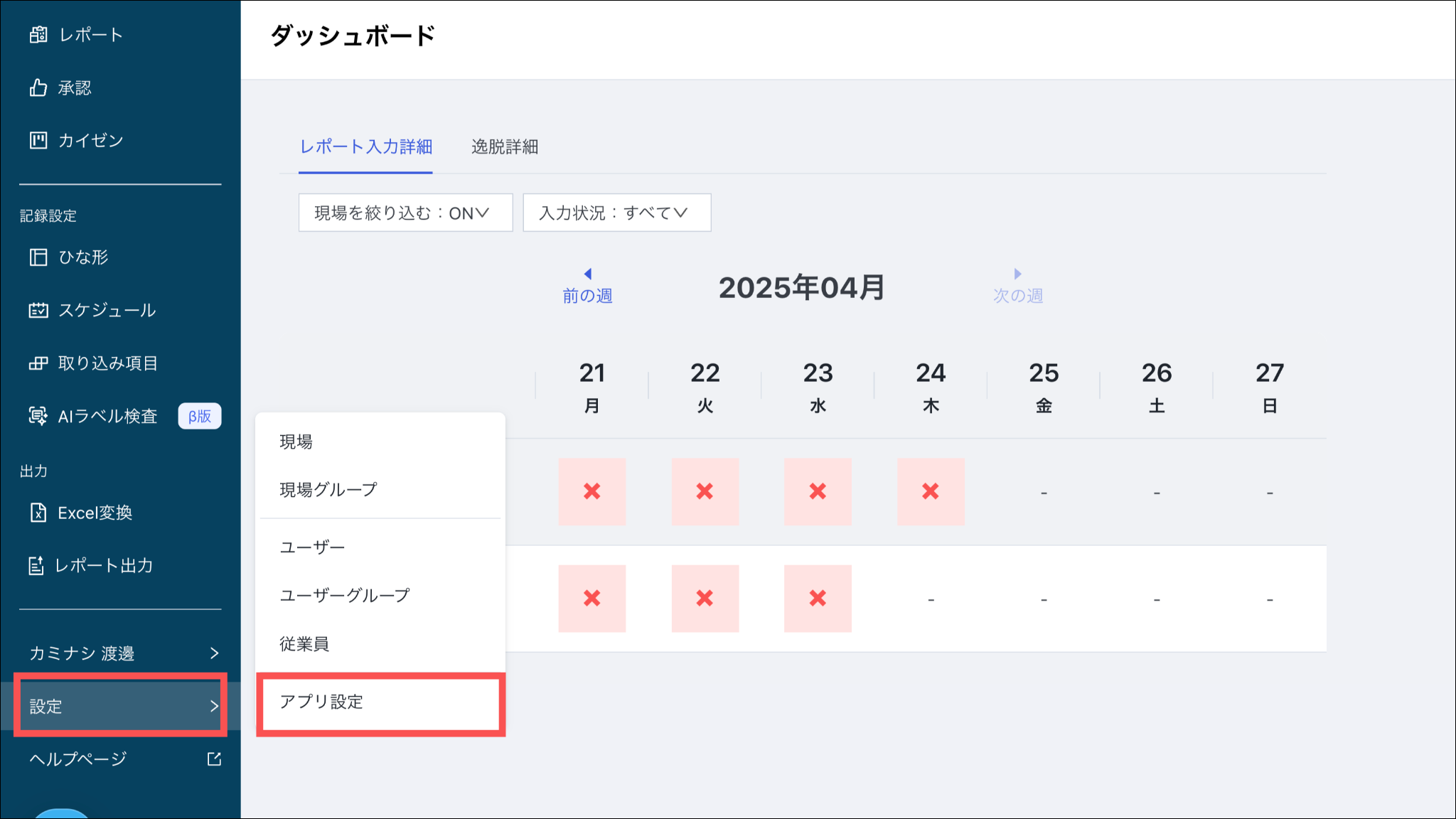
Task: Click the red X cell for Monday 21 first row
Action: (591, 491)
